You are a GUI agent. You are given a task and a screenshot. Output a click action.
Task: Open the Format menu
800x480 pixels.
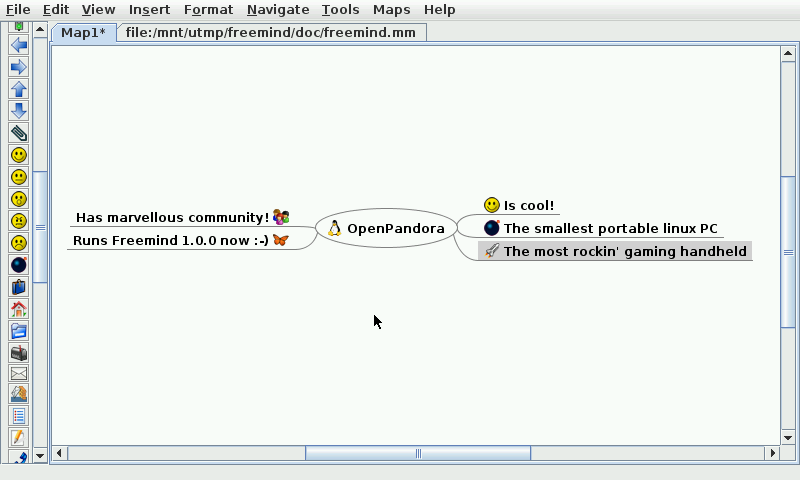click(208, 10)
